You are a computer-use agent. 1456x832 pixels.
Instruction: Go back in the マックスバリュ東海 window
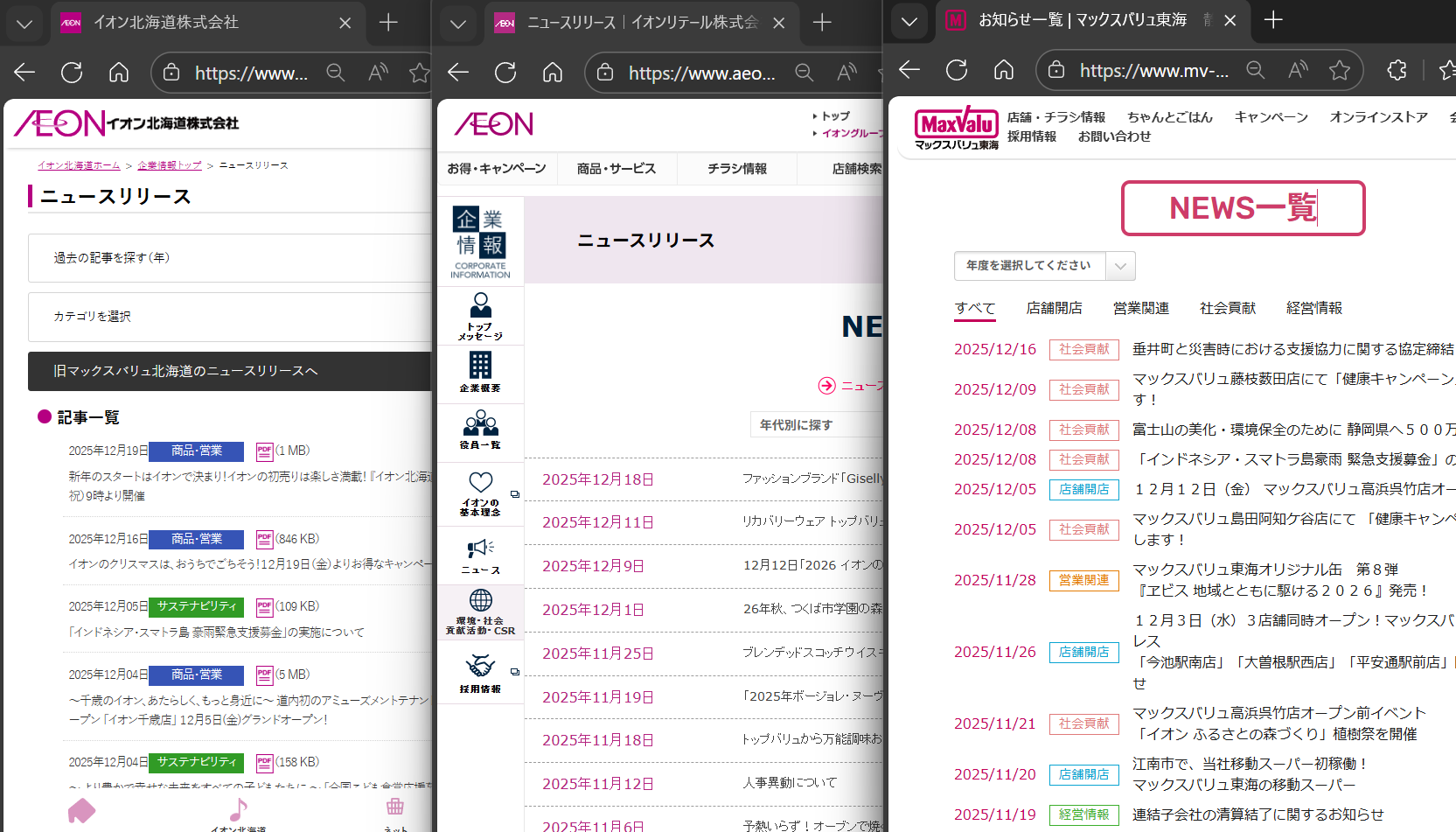(x=909, y=70)
